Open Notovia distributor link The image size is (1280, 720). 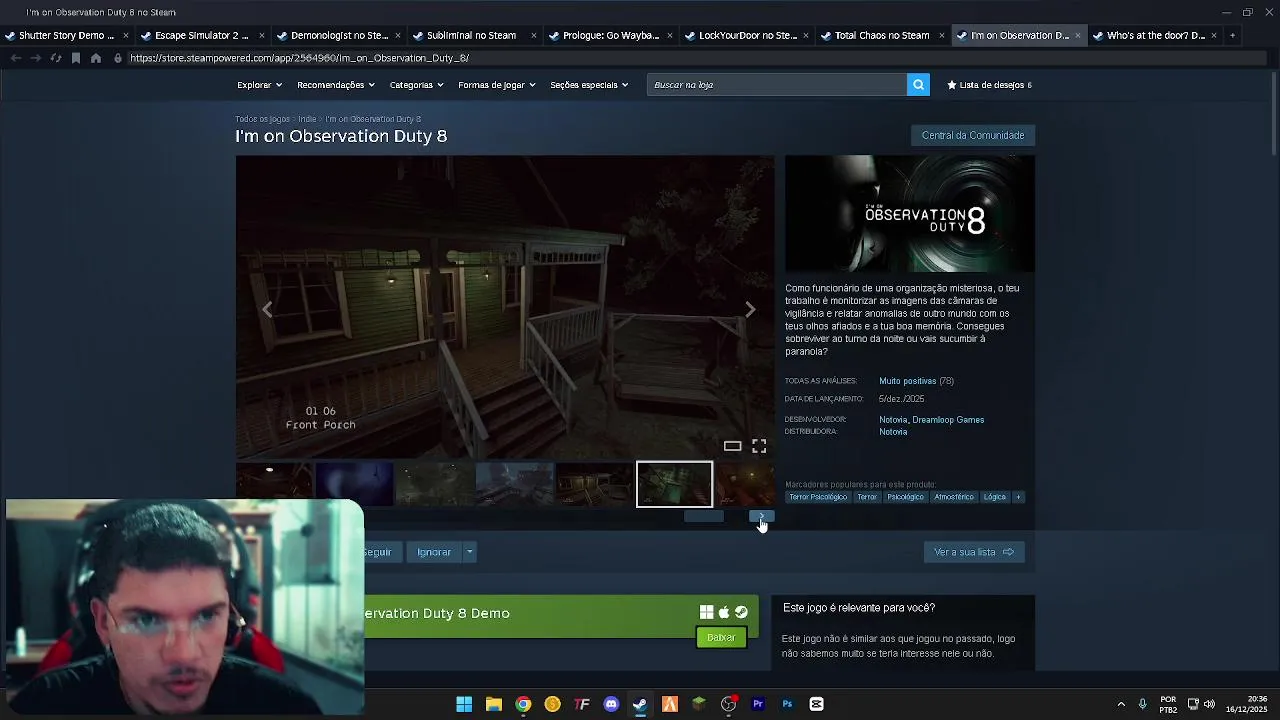coord(893,432)
